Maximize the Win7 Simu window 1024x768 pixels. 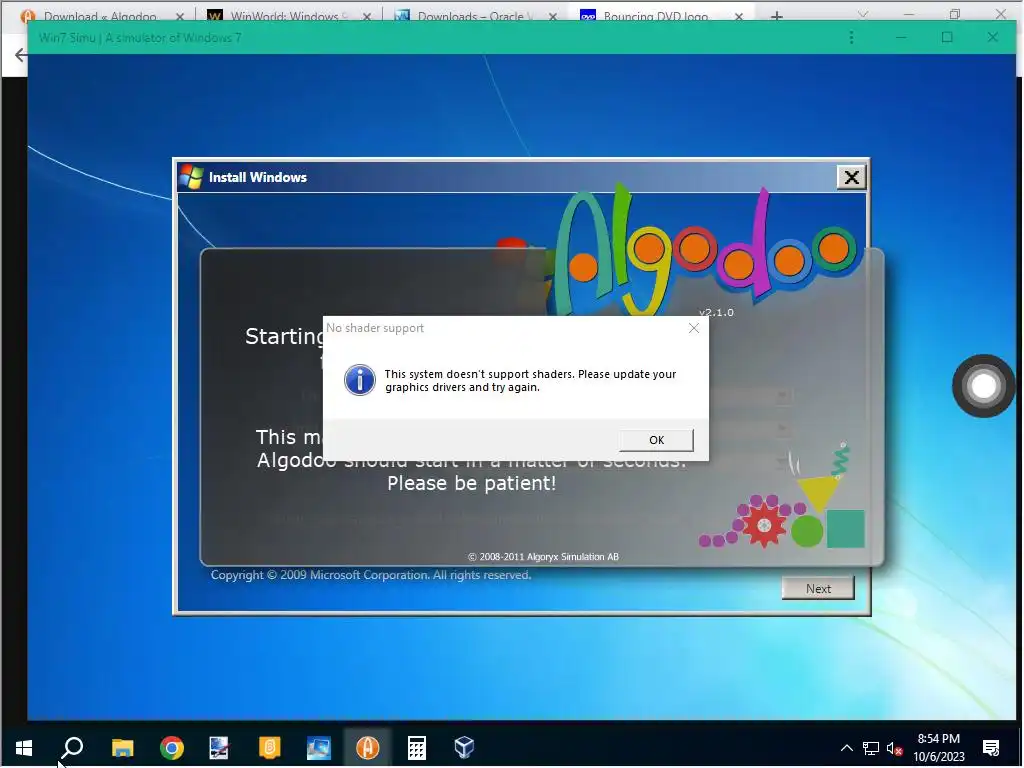tap(947, 37)
